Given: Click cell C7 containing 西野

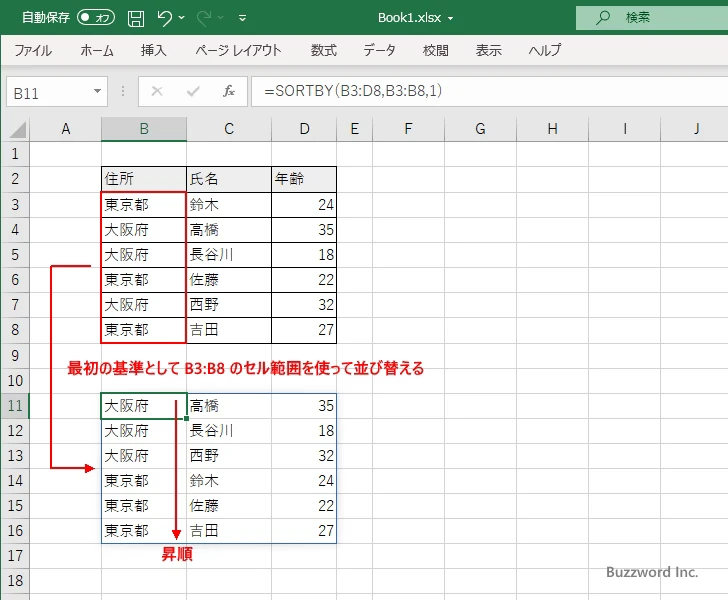Looking at the screenshot, I should [x=229, y=305].
